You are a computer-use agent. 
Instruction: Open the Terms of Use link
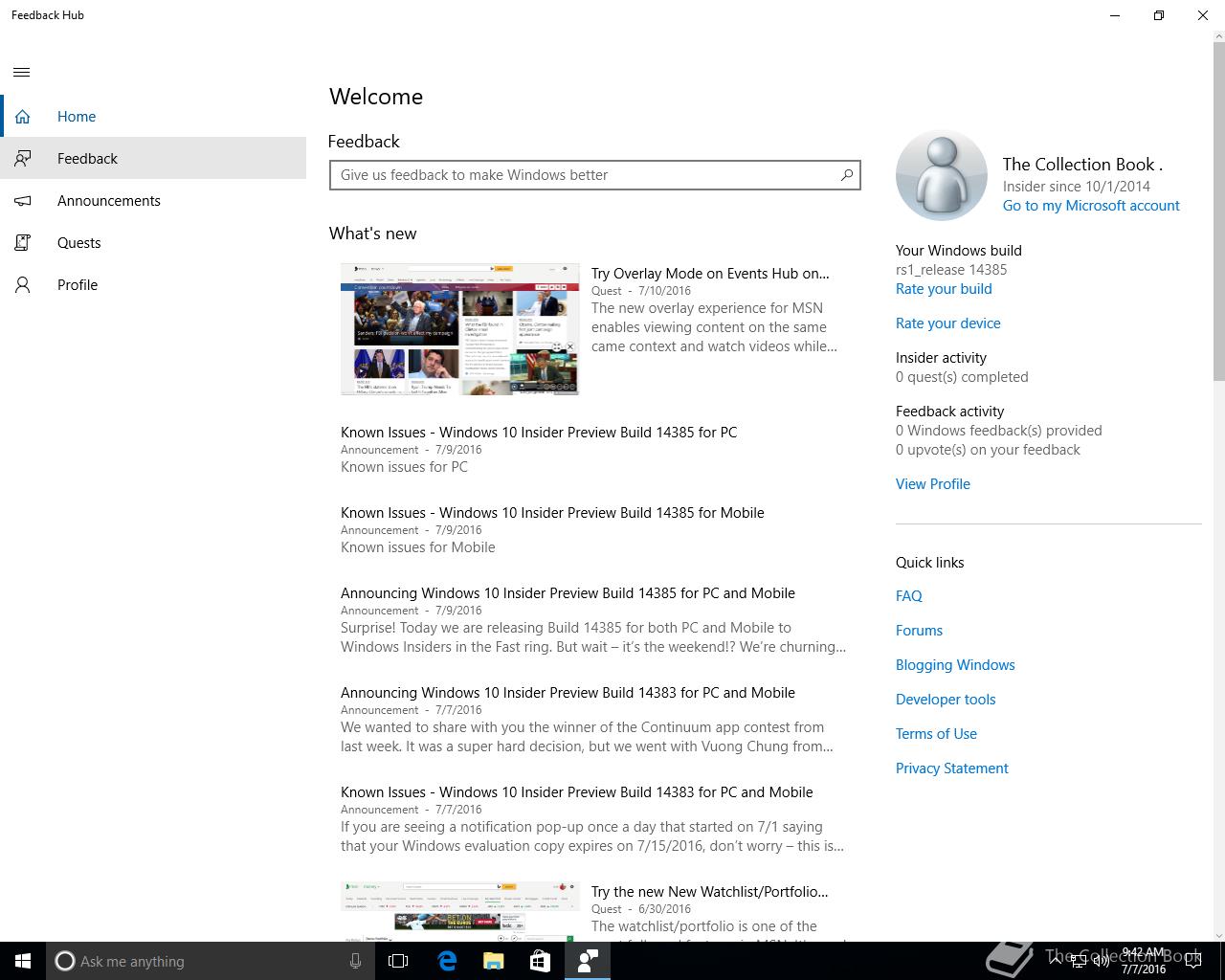[x=936, y=734]
